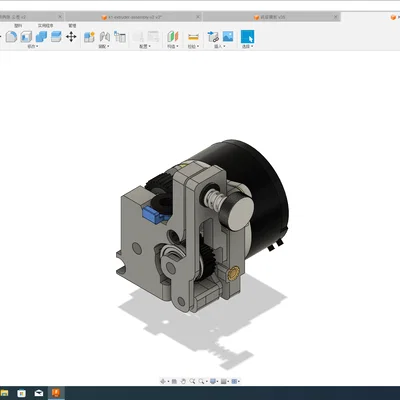Open the 管理 (Manage) ribbon tab
This screenshot has height=400, width=400.
[x=72, y=26]
